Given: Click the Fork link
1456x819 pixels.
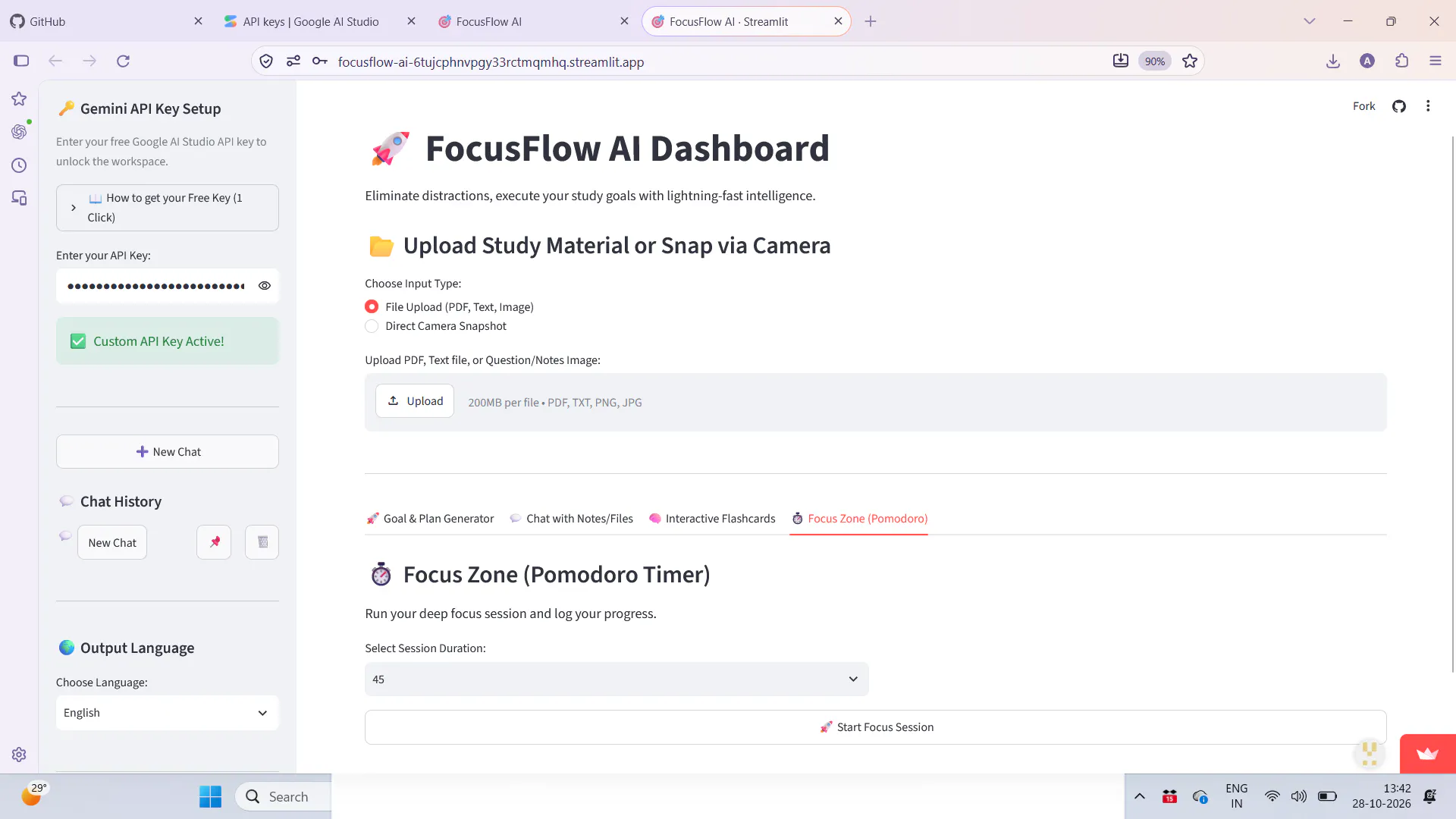Looking at the screenshot, I should pos(1363,106).
